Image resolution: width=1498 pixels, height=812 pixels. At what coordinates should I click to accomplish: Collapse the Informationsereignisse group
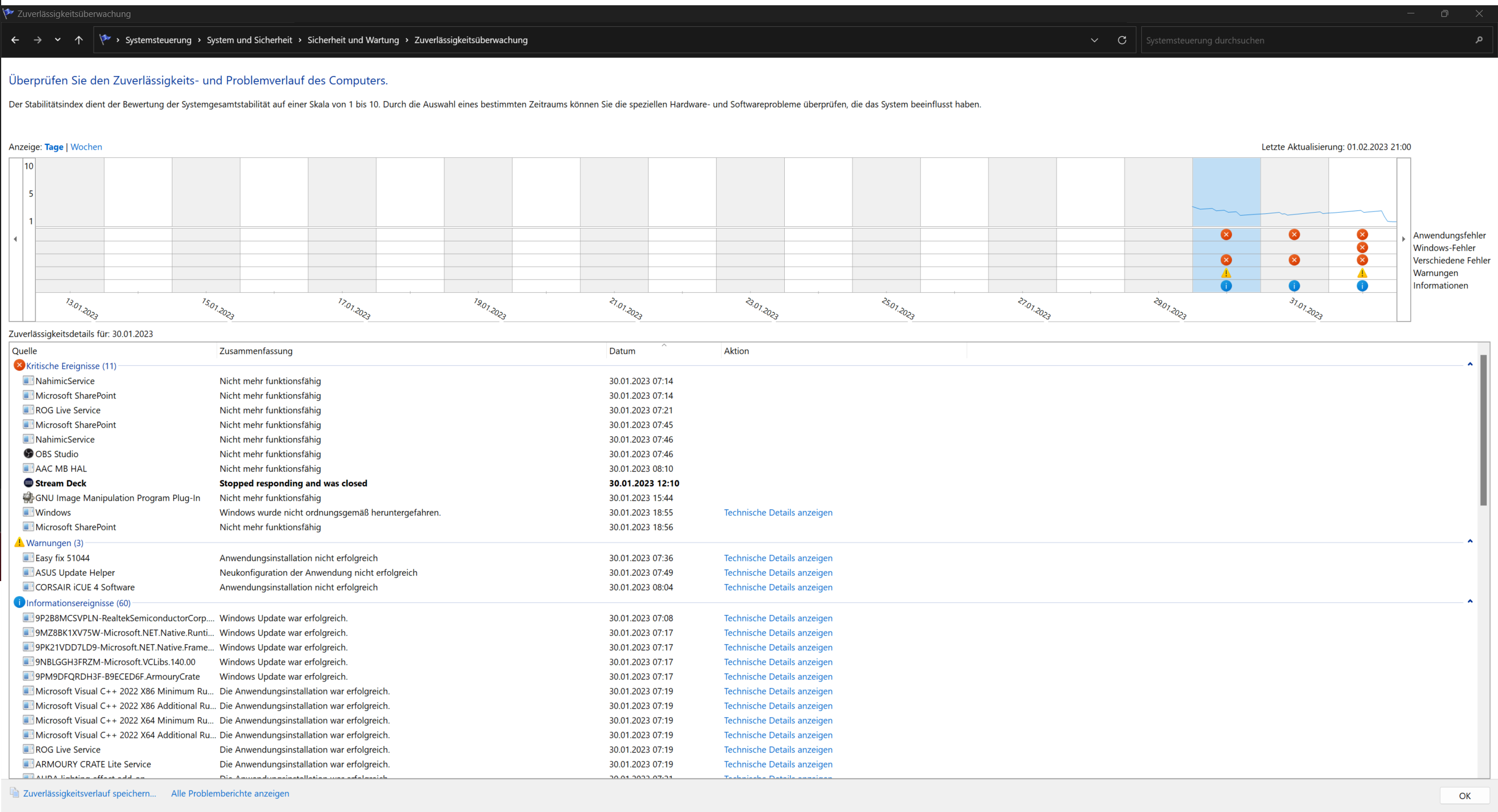(x=1469, y=602)
